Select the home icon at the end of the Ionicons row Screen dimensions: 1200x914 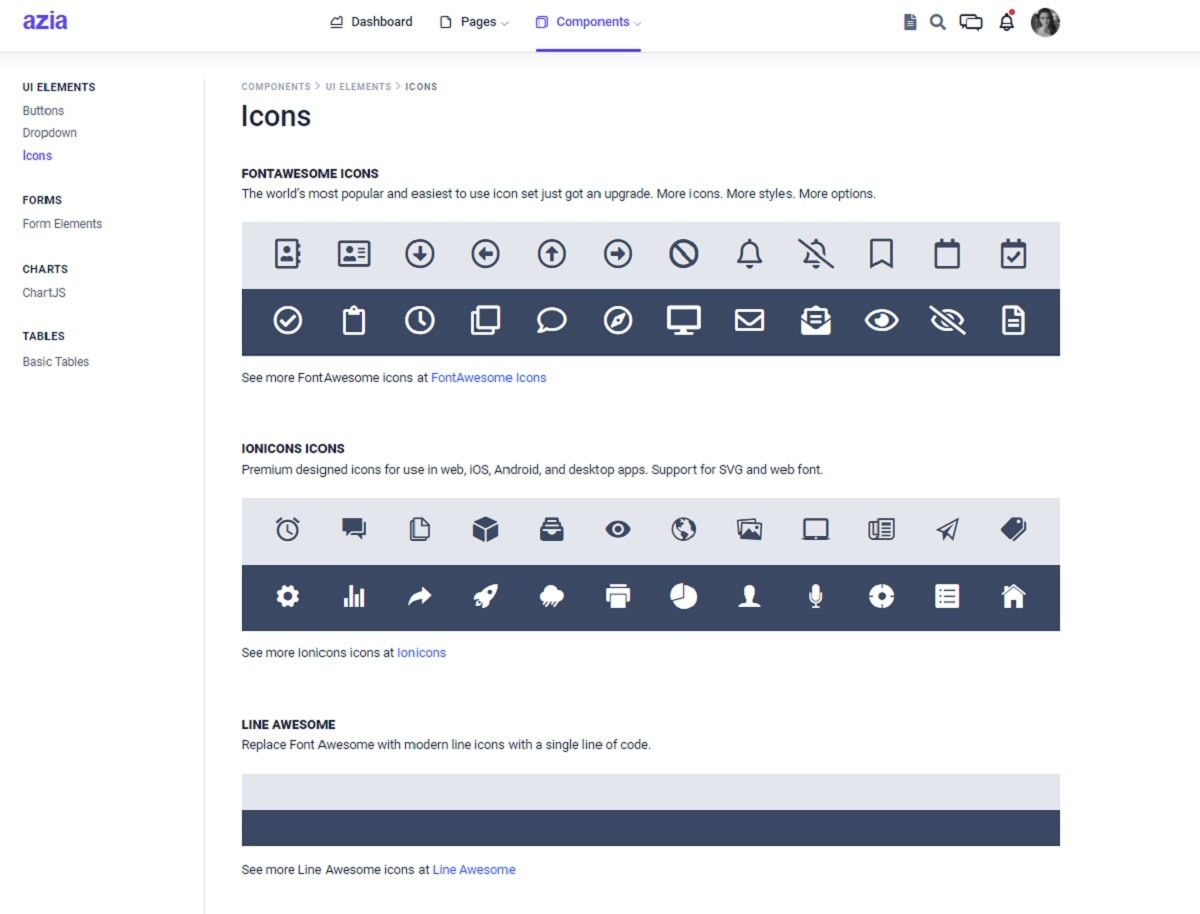[x=1013, y=596]
